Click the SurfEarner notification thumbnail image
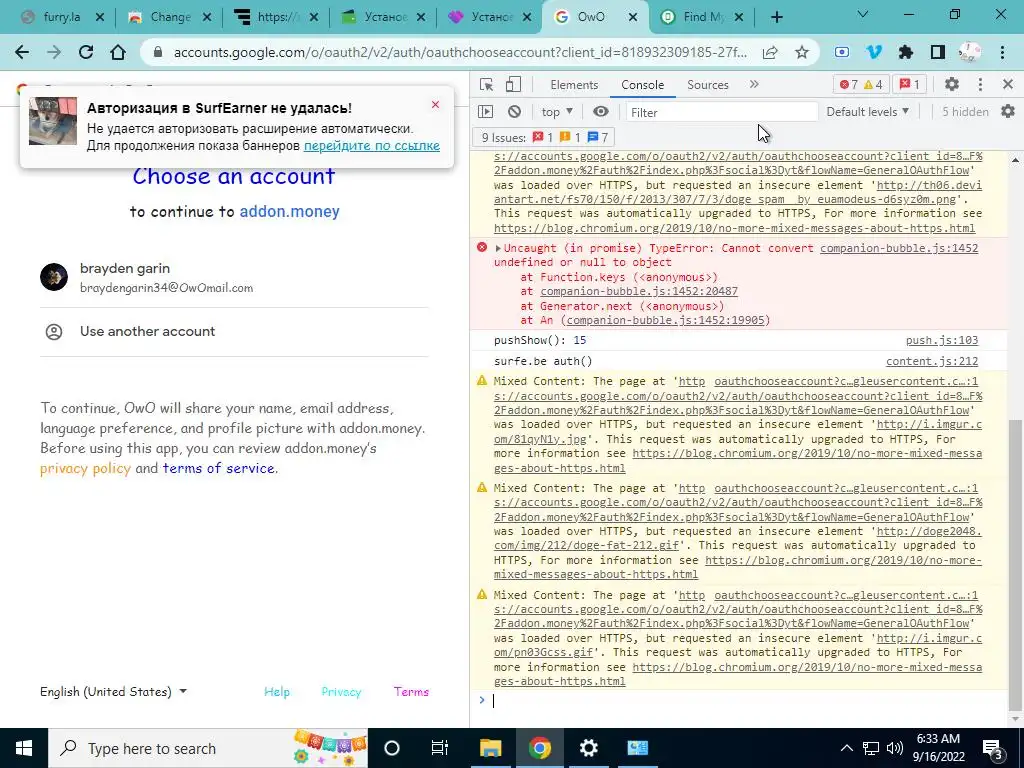The width and height of the screenshot is (1024, 768). pyautogui.click(x=53, y=121)
